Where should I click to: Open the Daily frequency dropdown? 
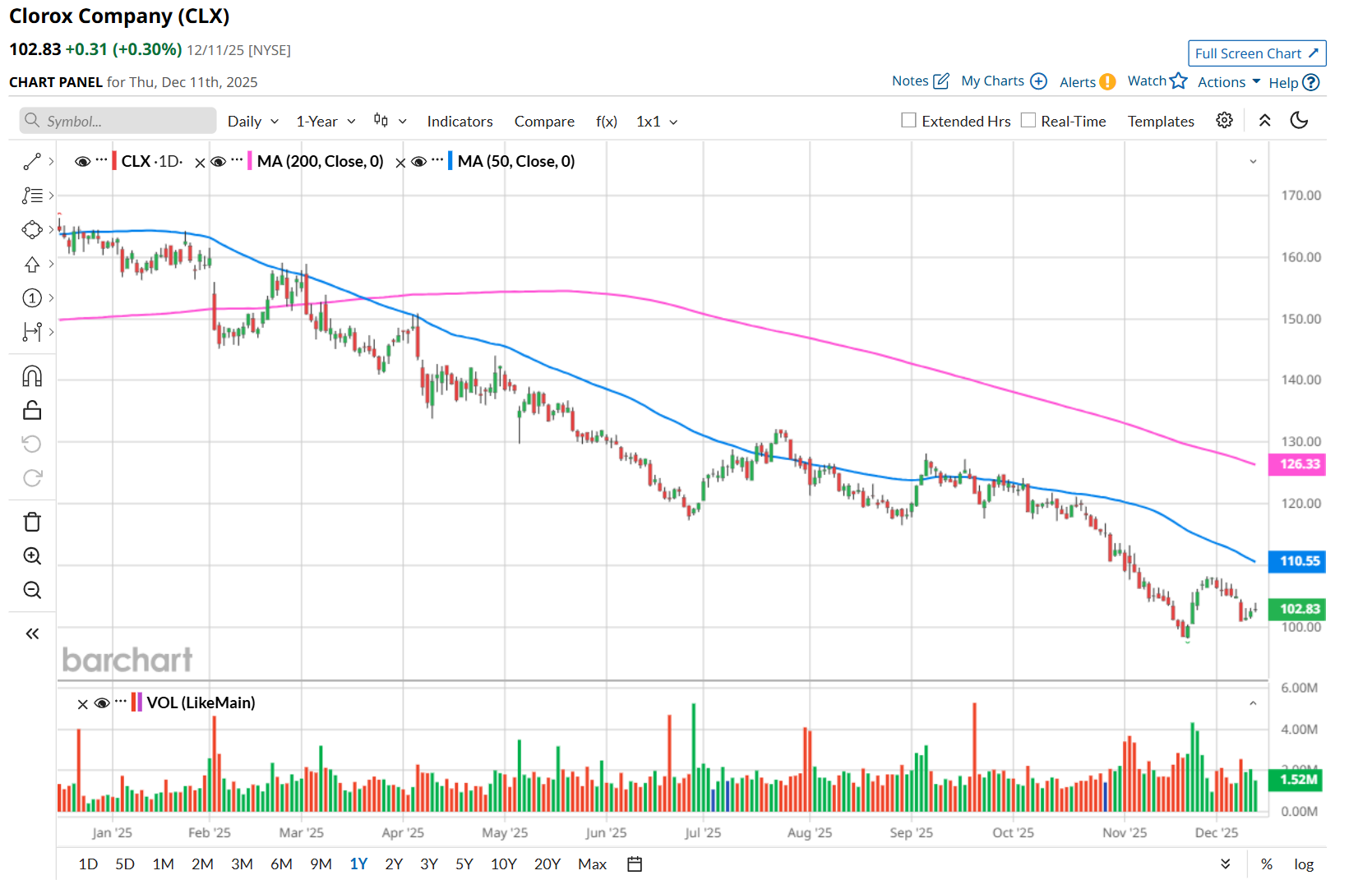[252, 122]
